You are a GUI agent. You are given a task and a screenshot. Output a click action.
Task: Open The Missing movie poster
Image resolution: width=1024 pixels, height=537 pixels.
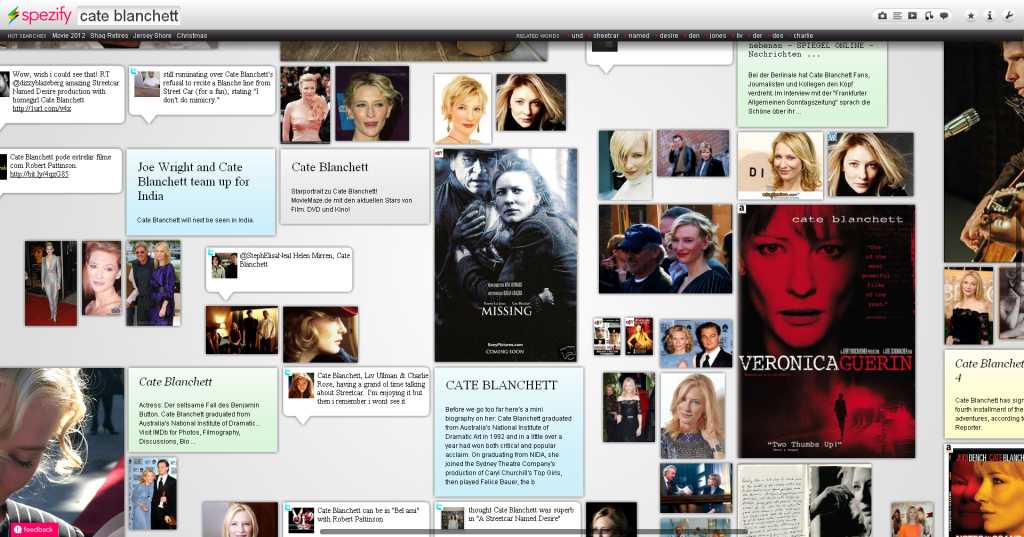tap(506, 255)
